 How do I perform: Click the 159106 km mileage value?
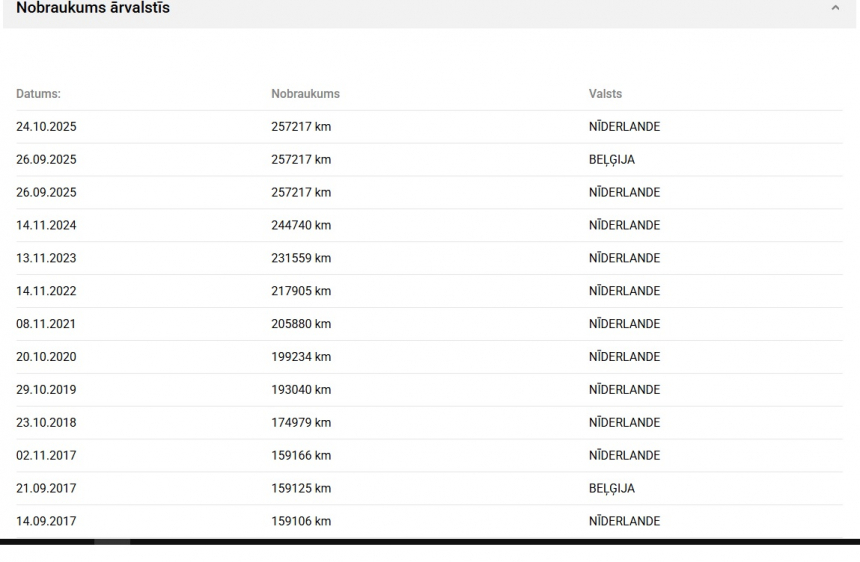[301, 521]
